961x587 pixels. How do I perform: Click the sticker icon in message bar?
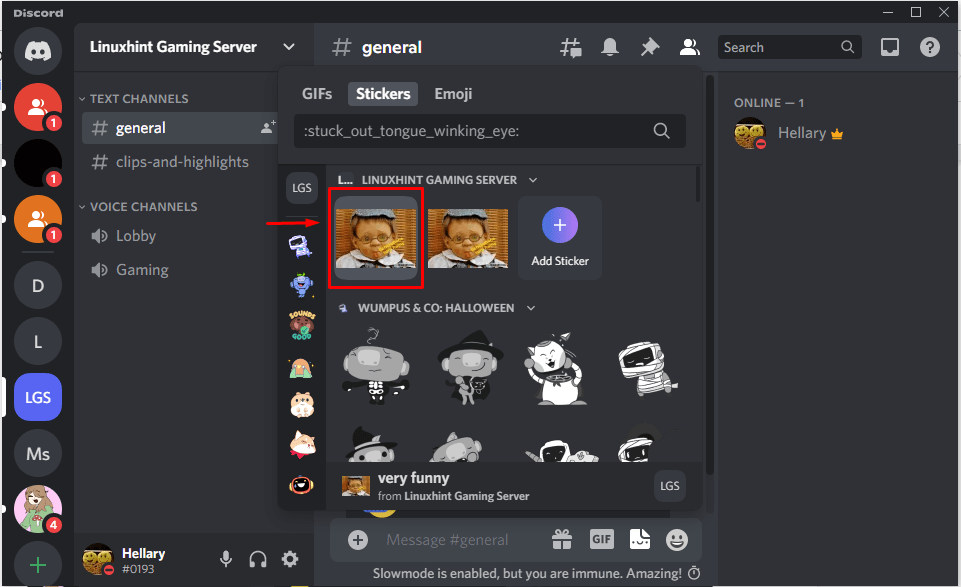tap(639, 540)
